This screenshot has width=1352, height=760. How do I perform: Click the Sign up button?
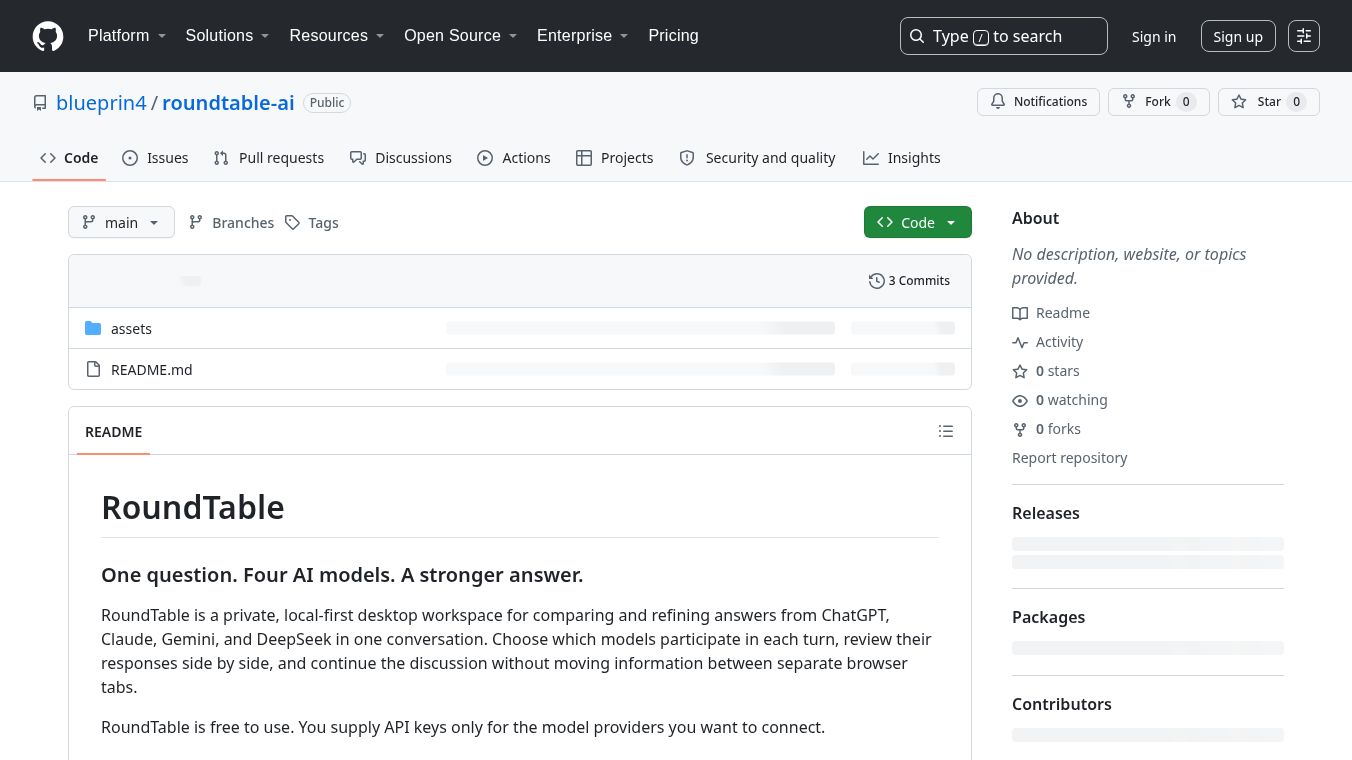(1238, 36)
